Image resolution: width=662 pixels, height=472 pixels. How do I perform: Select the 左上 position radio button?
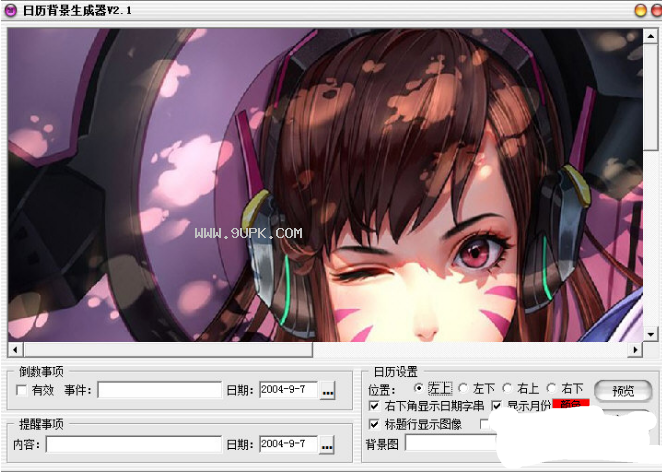[x=418, y=388]
